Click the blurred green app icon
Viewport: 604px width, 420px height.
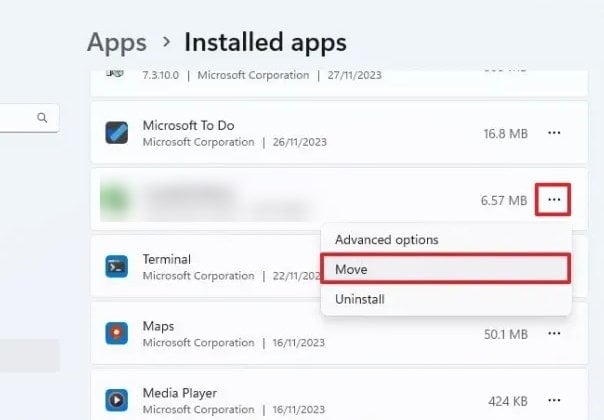point(114,200)
